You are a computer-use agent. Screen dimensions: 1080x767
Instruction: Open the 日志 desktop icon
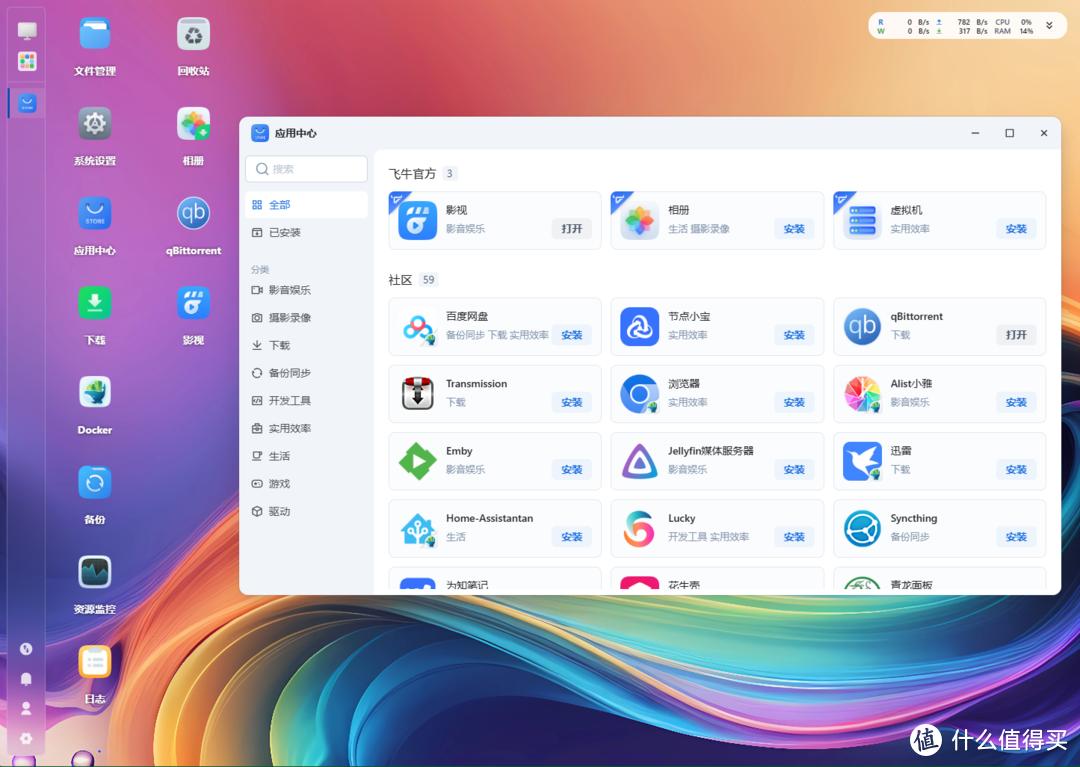[94, 662]
